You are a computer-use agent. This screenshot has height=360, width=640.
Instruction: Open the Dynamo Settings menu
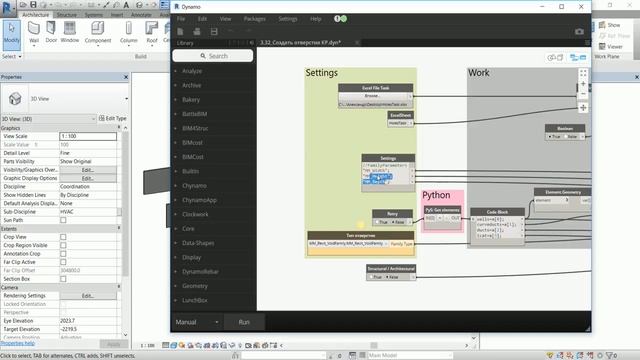[288, 19]
